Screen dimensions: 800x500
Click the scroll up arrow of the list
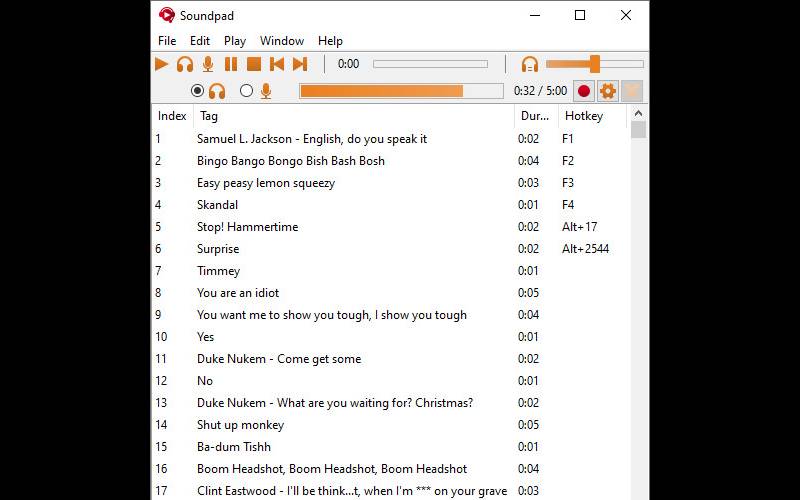(x=638, y=114)
